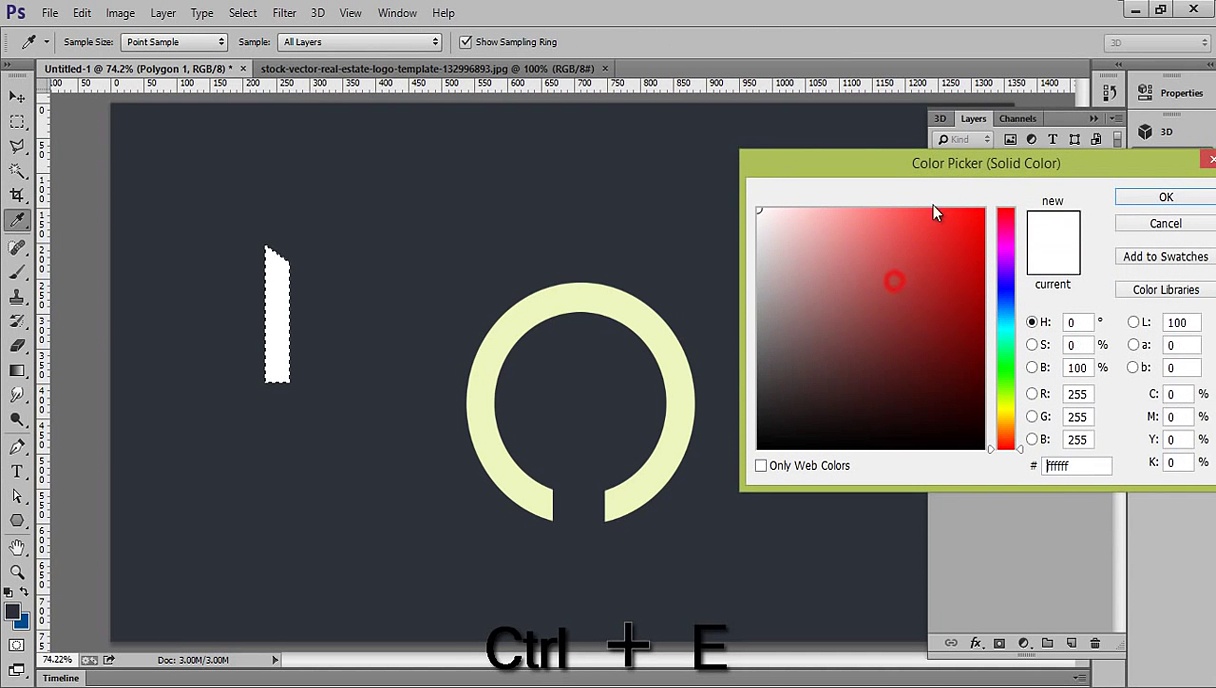Click the foreground color swatch in toolbox

click(x=13, y=611)
